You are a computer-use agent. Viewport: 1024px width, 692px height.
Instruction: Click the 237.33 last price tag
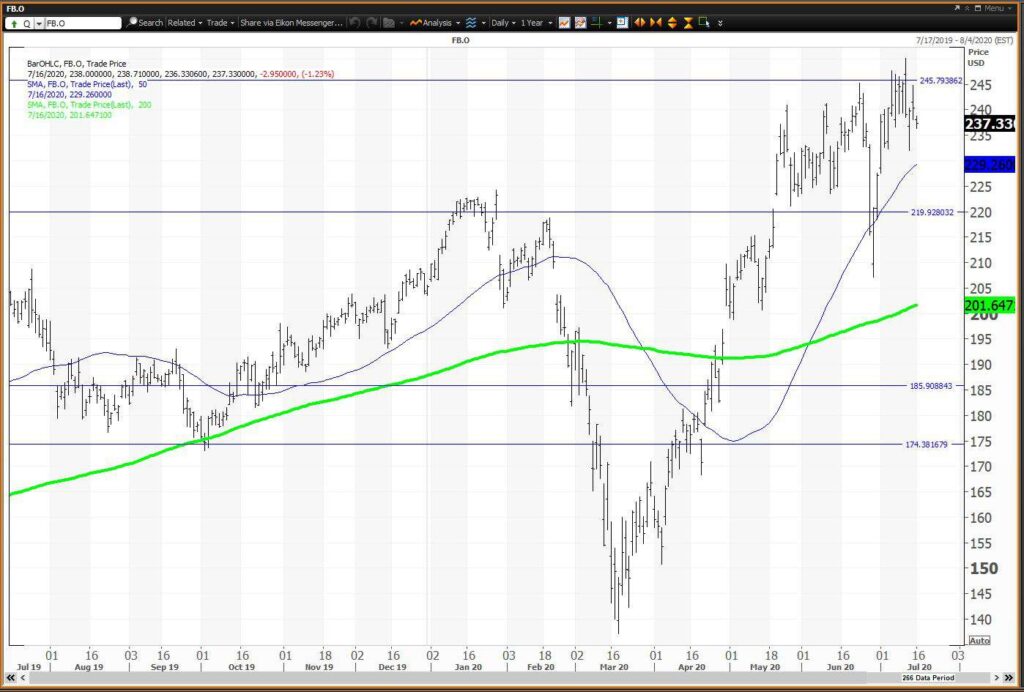click(989, 124)
